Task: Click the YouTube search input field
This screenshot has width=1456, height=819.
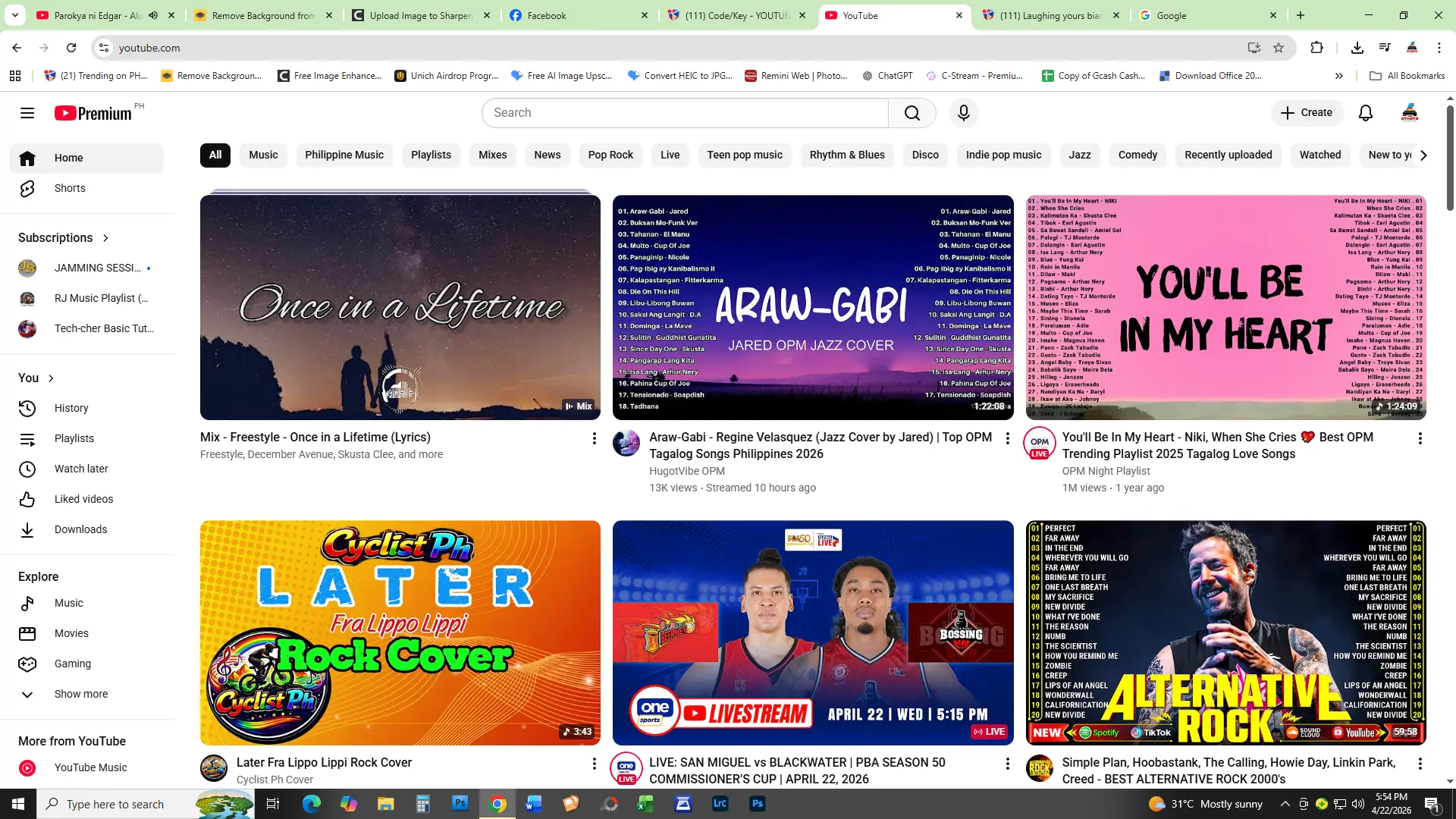Action: (x=686, y=113)
